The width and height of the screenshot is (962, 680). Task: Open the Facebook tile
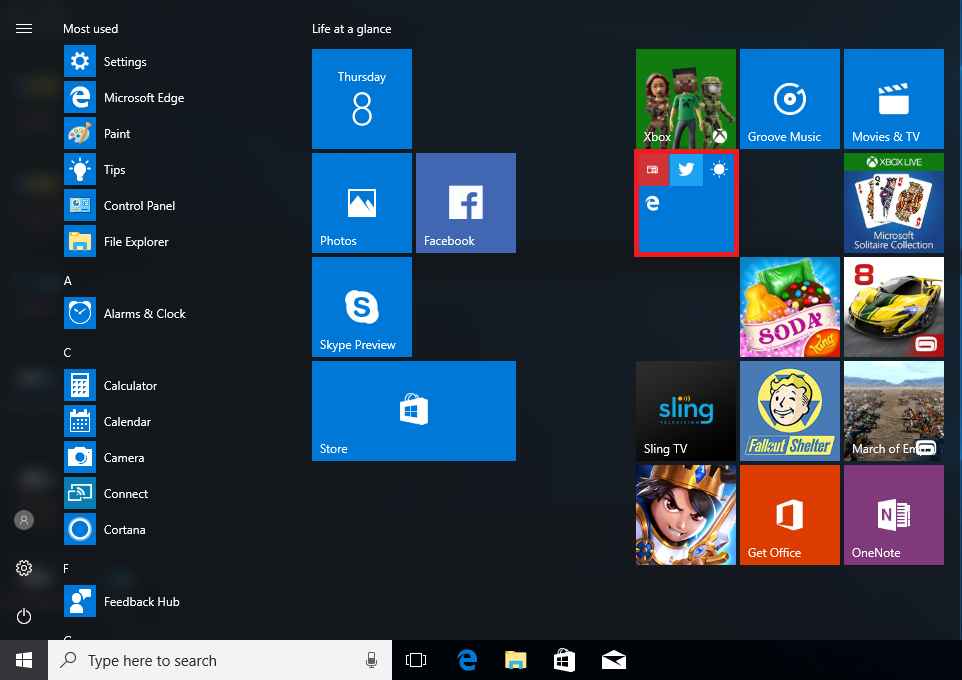(465, 203)
